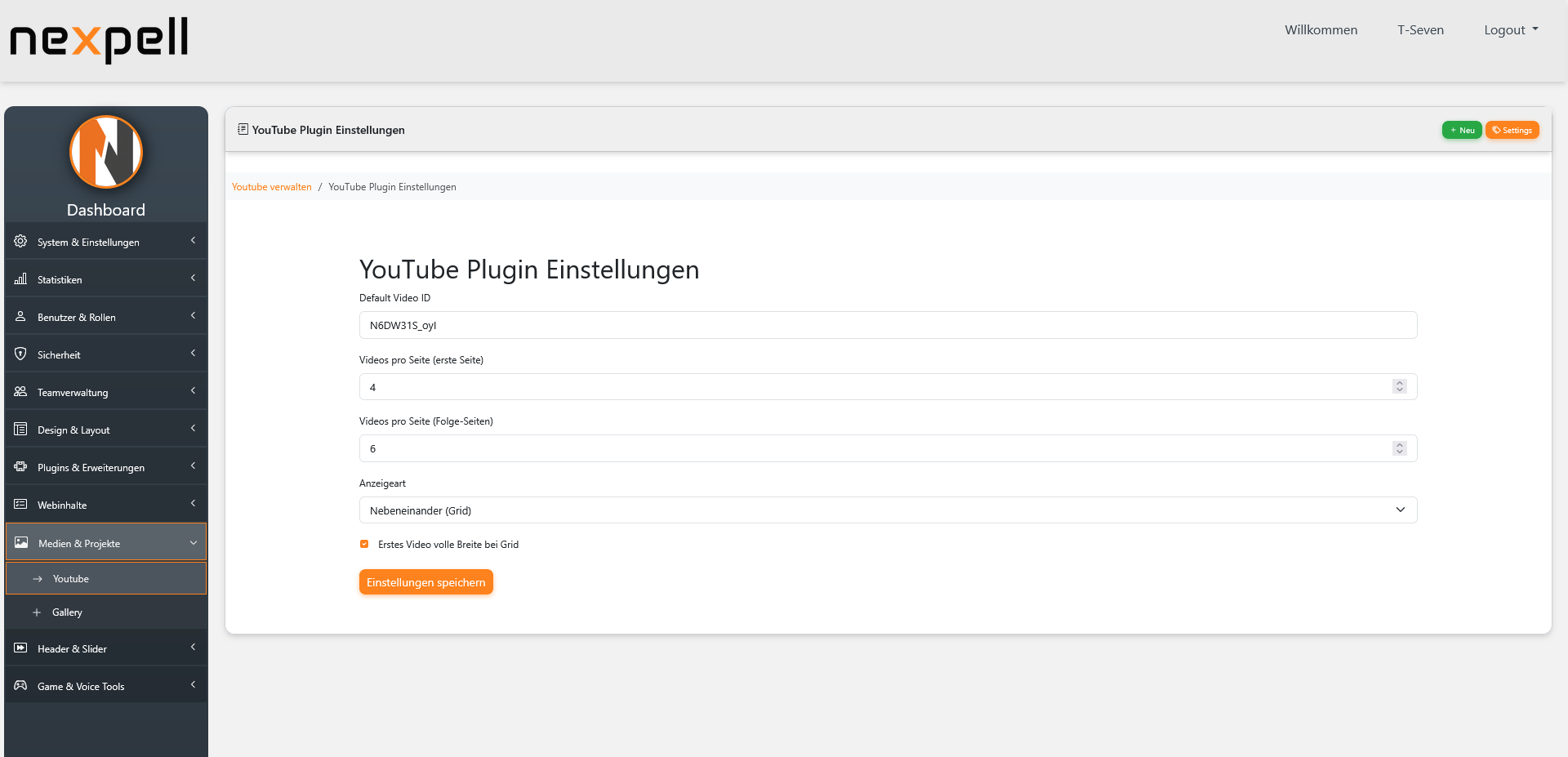
Task: Open the Sicherheit shield icon
Action: coord(20,354)
